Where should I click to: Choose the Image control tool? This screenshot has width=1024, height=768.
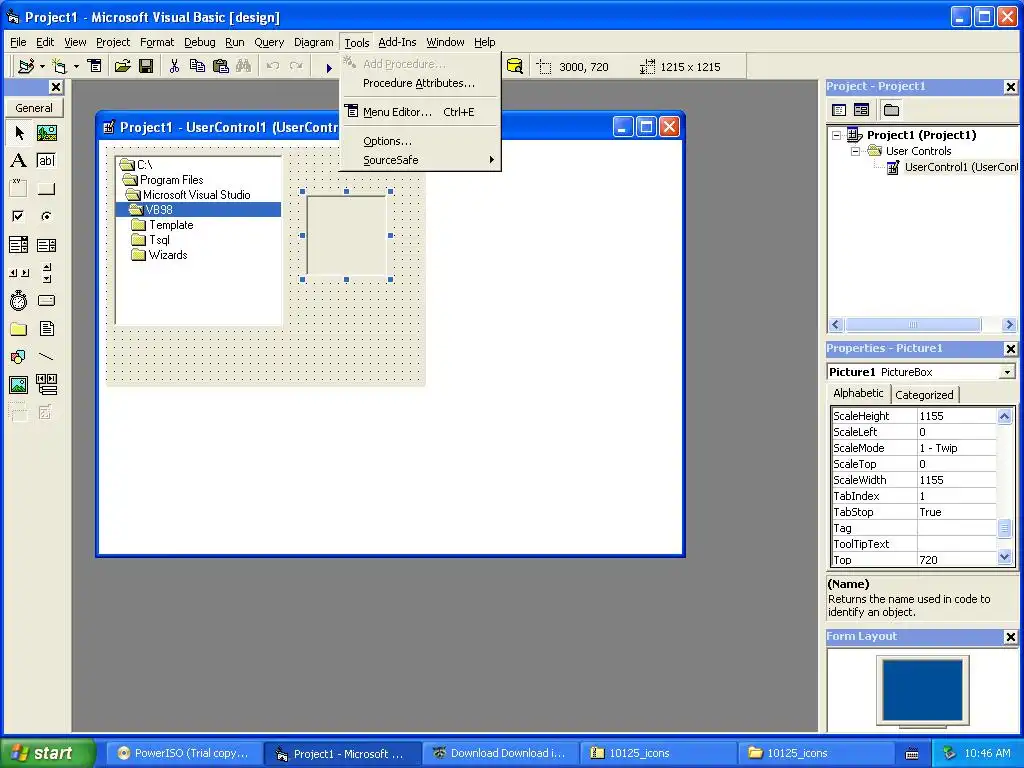click(x=19, y=385)
